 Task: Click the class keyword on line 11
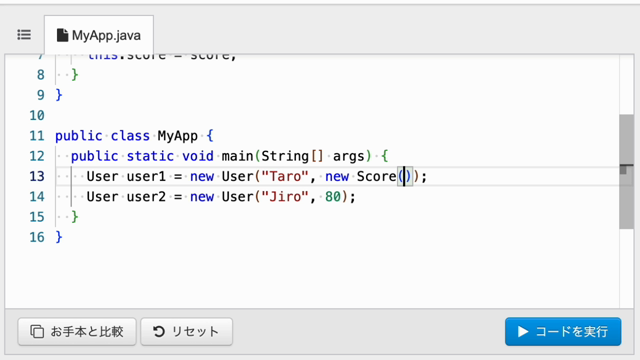pos(130,136)
